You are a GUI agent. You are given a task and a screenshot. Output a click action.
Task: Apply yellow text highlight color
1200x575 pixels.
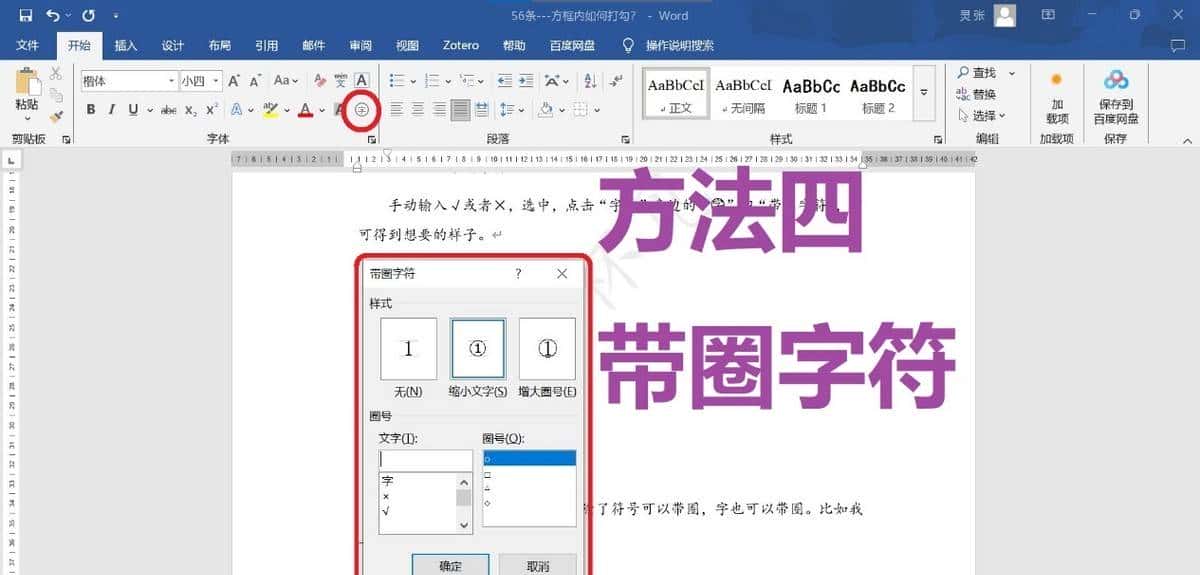click(x=269, y=110)
